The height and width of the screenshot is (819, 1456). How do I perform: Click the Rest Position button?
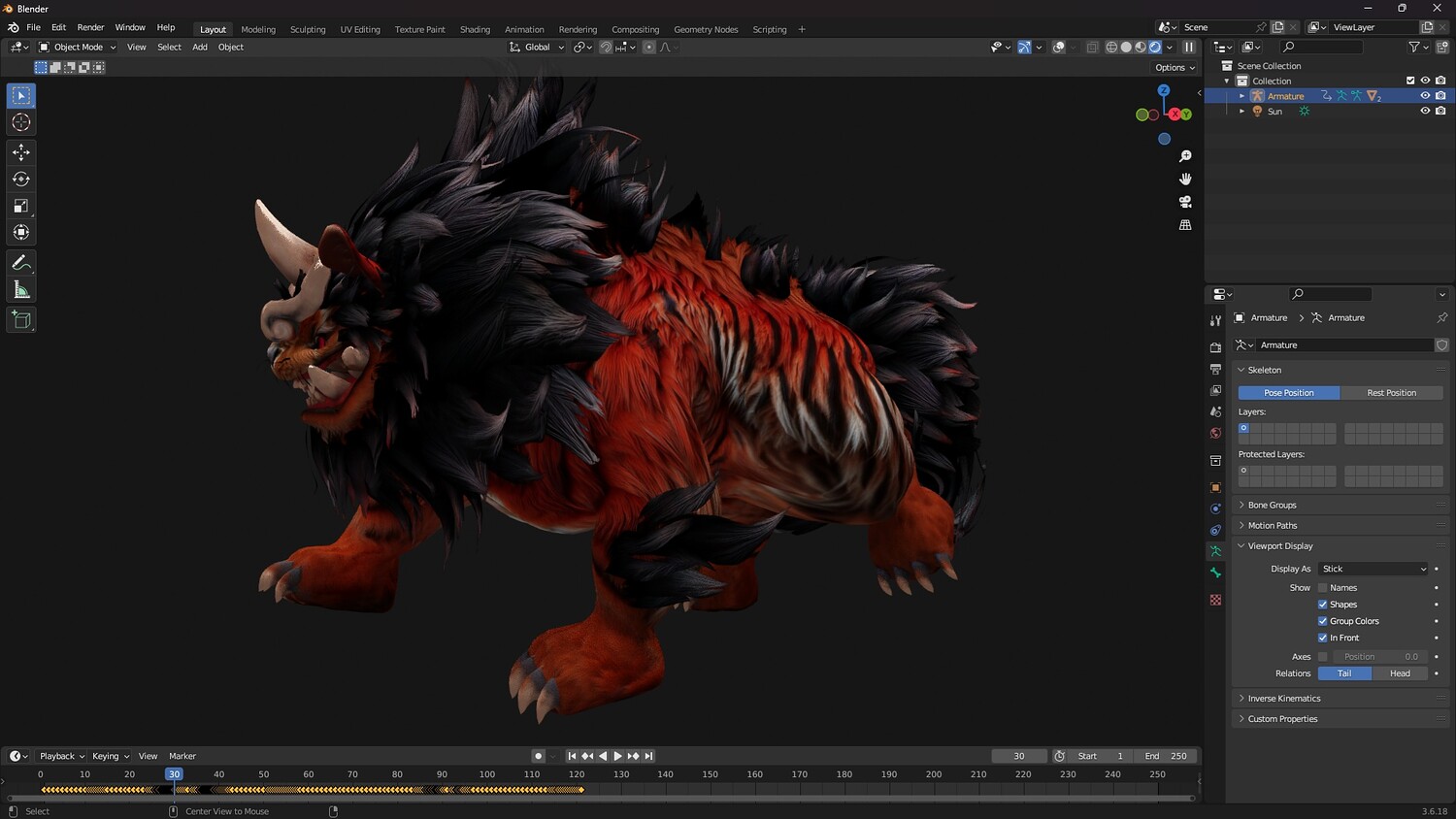(1391, 393)
